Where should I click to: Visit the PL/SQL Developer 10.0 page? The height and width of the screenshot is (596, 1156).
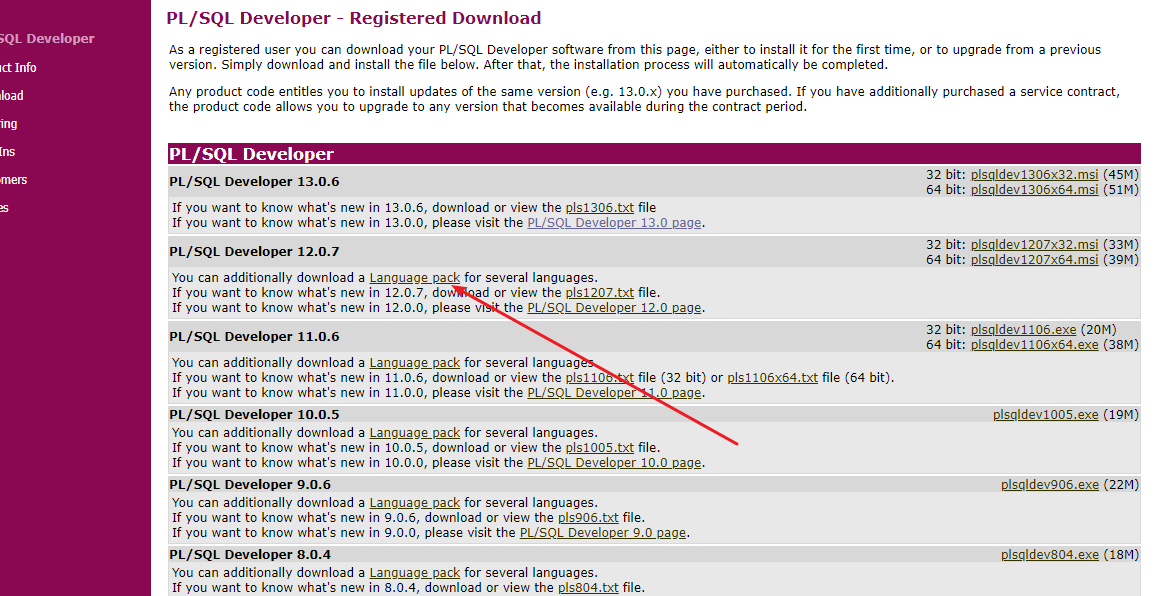tap(614, 462)
